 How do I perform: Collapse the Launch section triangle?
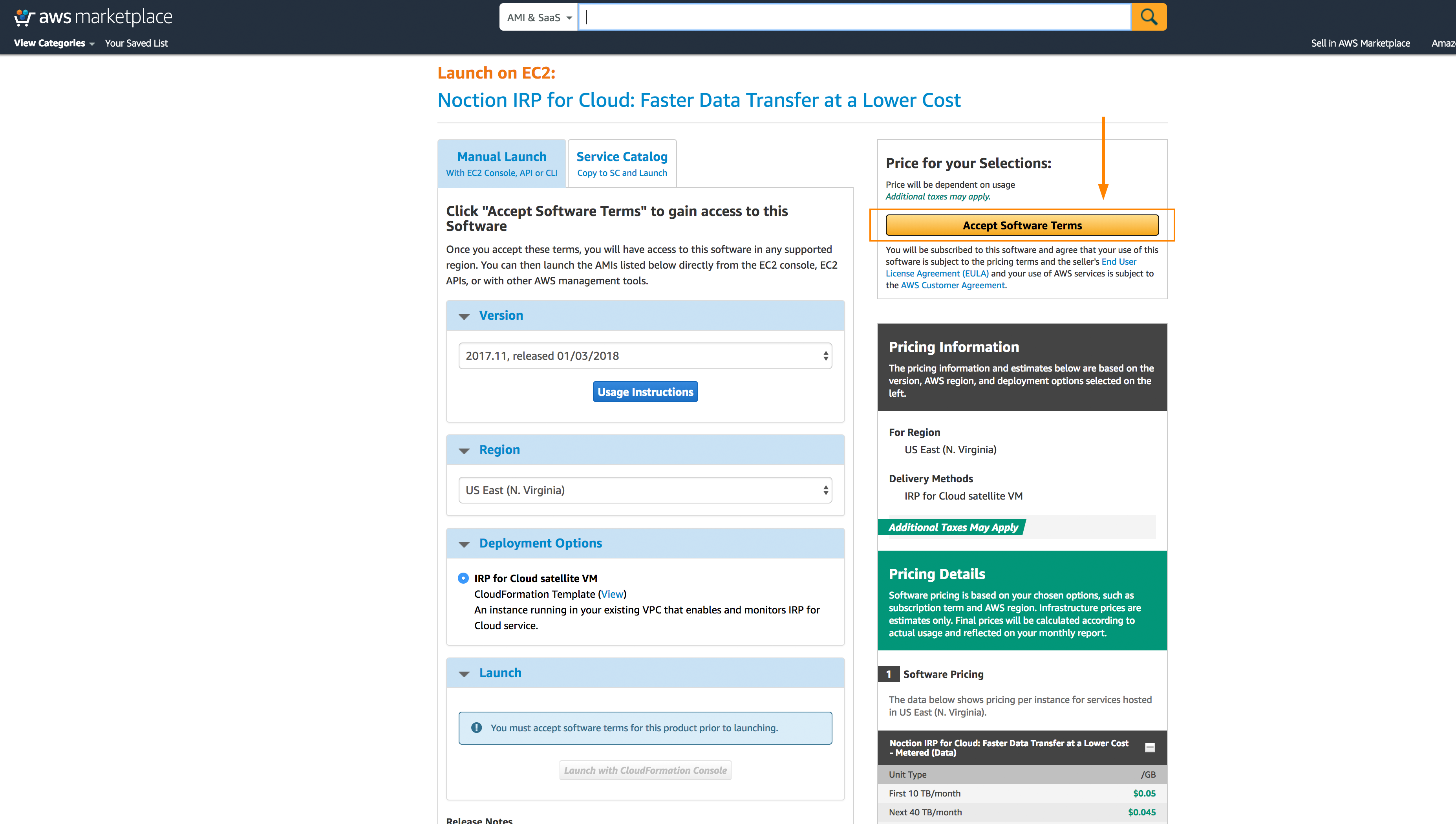(464, 674)
